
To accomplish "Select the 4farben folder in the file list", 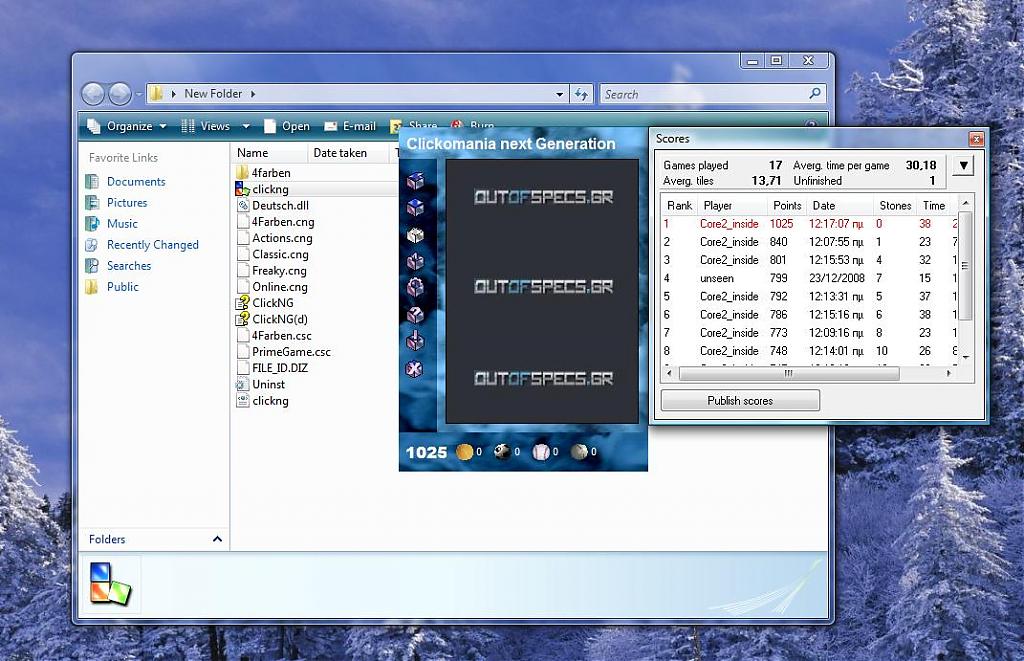I will (263, 172).
